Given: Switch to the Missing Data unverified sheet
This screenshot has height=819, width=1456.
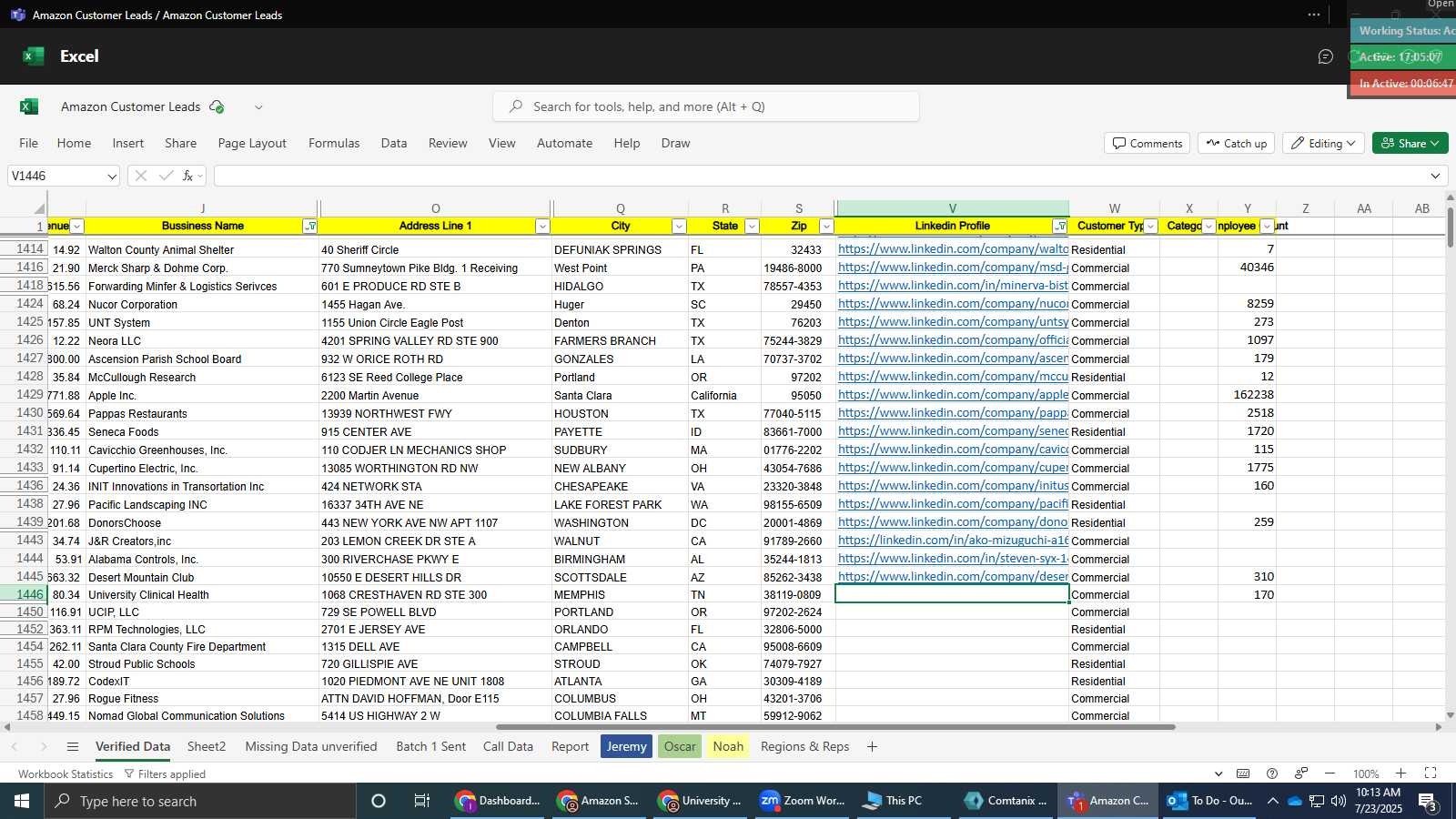Looking at the screenshot, I should [311, 746].
